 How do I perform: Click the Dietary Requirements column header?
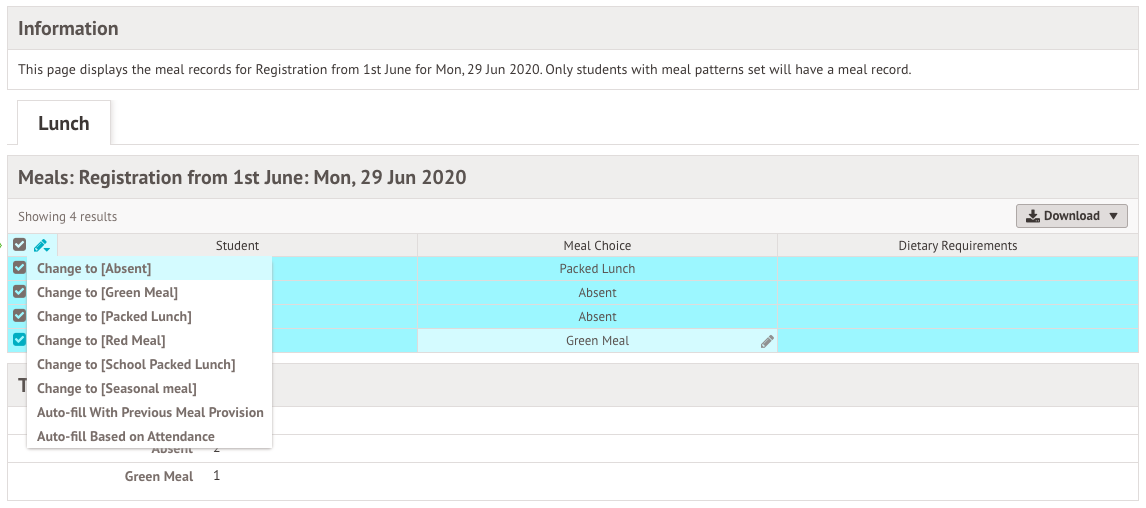click(957, 246)
